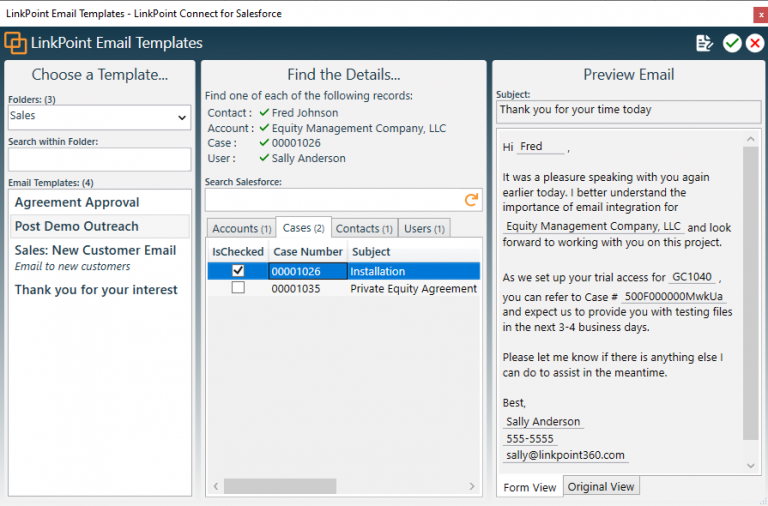
Task: Uncheck the checkbox for case 00001026
Action: tap(238, 270)
